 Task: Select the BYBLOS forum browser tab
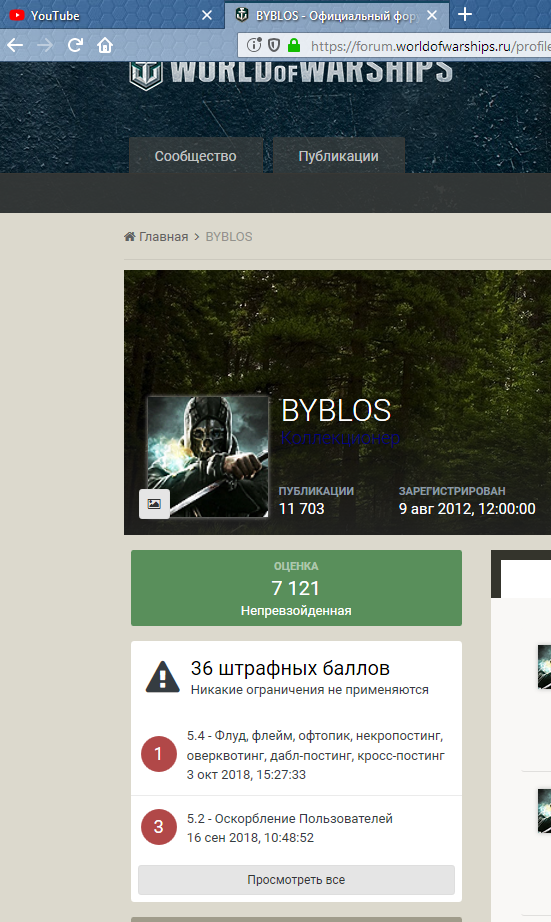point(336,15)
